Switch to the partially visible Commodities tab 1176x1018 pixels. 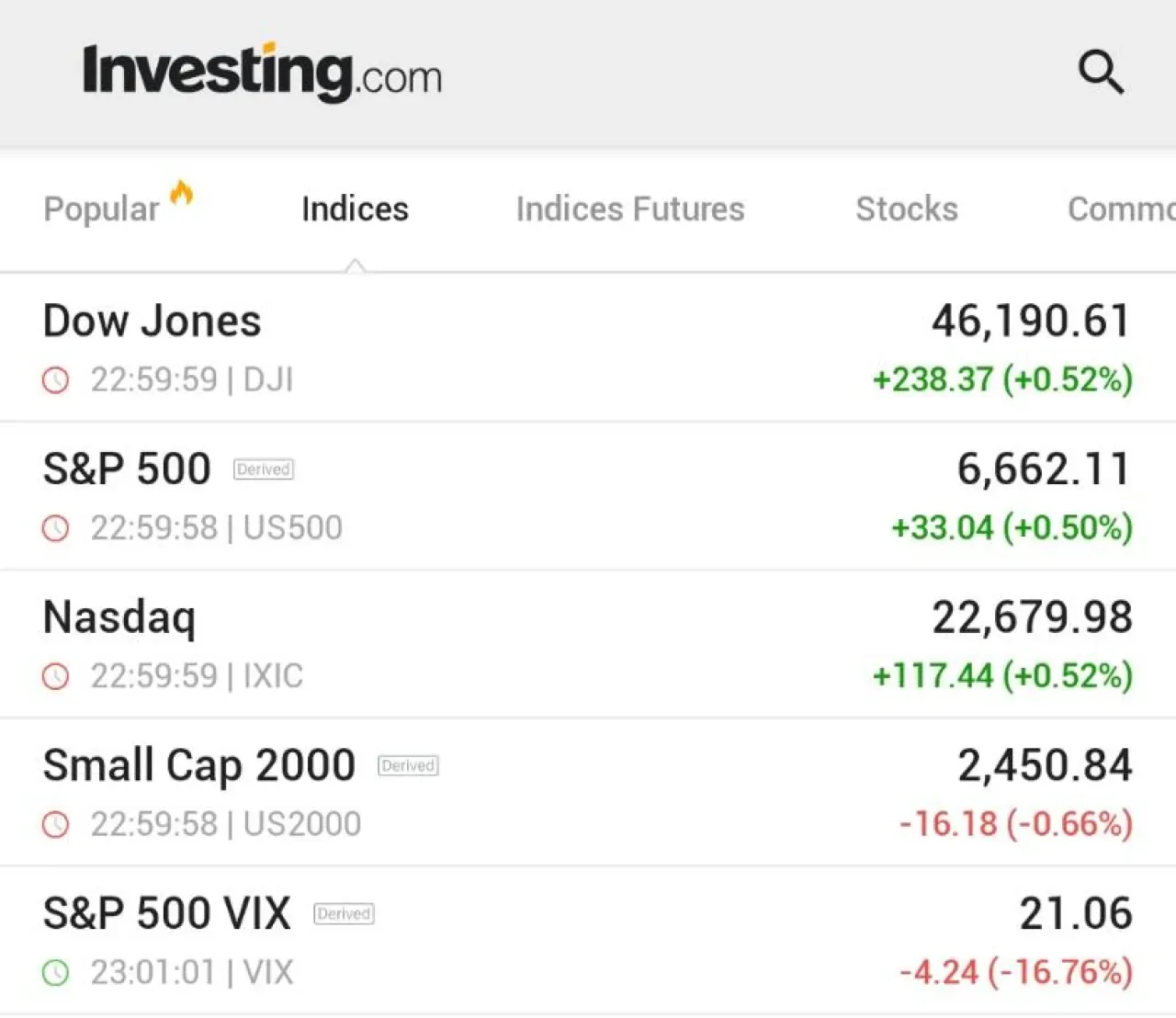pyautogui.click(x=1121, y=209)
